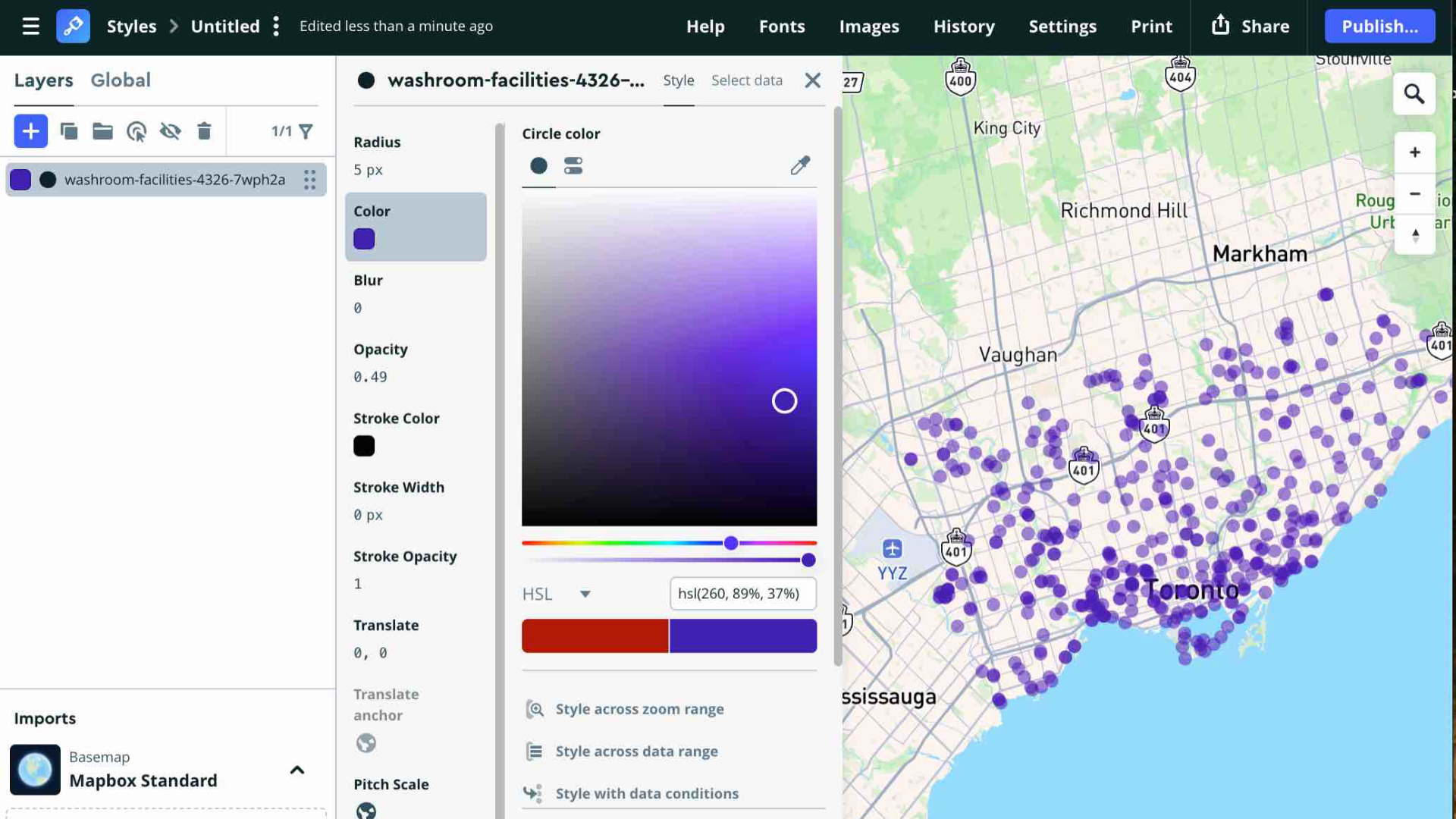Click the purple Color swatch
Viewport: 1456px width, 819px height.
[364, 238]
